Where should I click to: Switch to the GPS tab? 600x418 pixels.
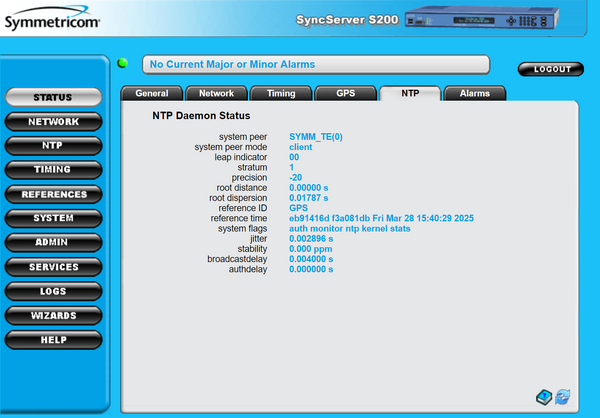tap(345, 93)
